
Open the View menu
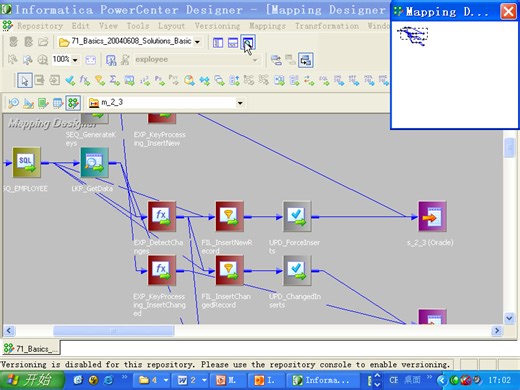108,26
